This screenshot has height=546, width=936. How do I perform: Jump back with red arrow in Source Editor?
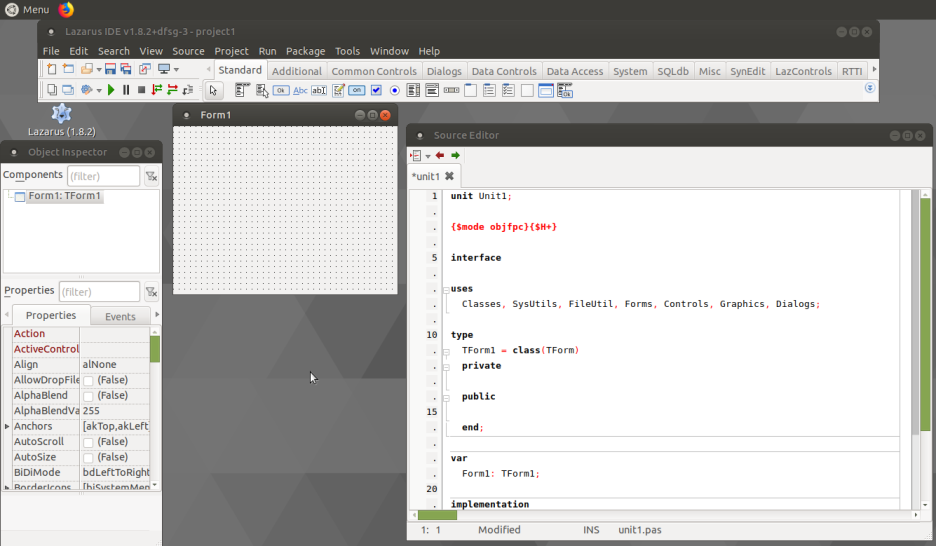(440, 156)
